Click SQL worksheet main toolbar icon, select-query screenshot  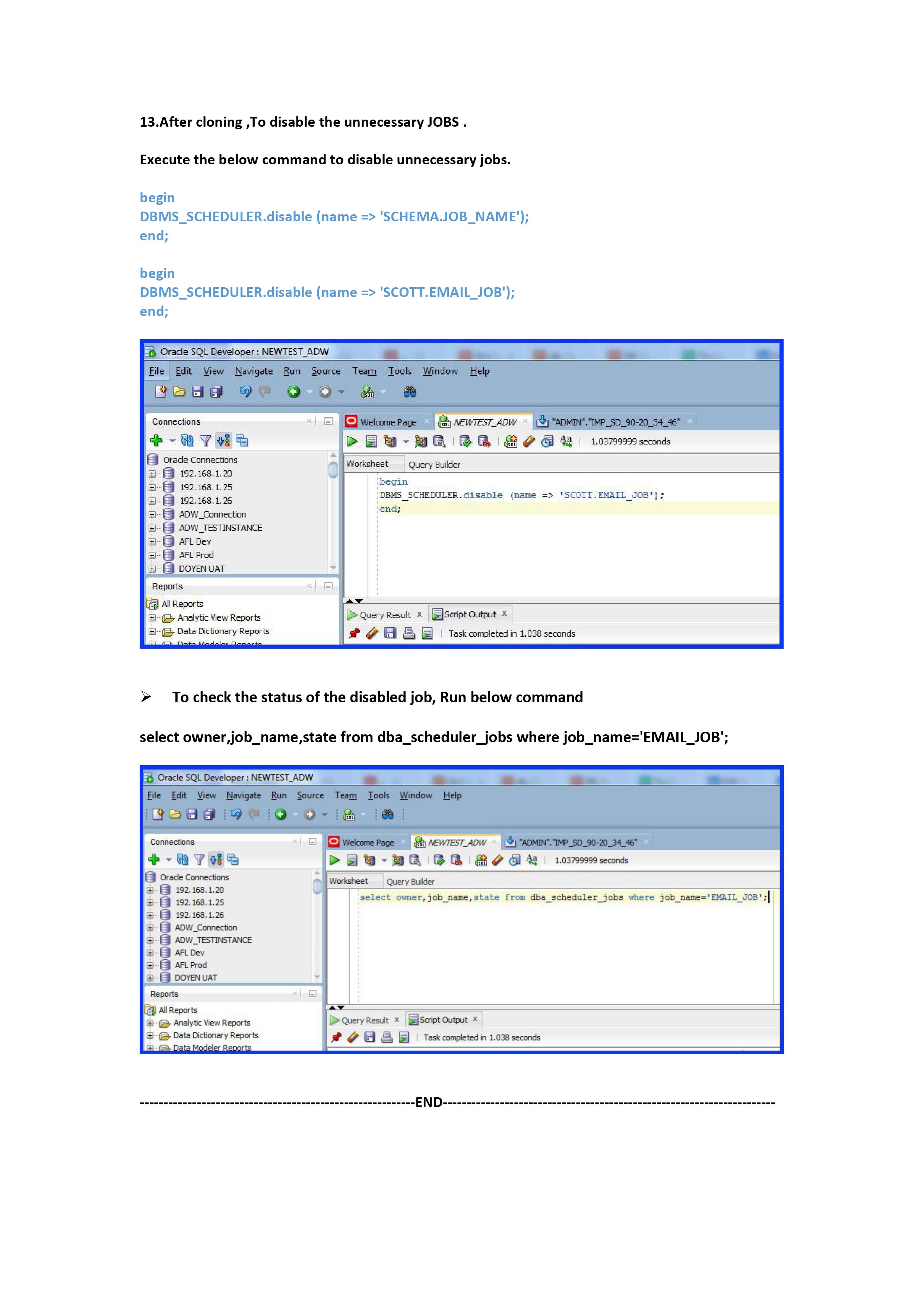(349, 814)
